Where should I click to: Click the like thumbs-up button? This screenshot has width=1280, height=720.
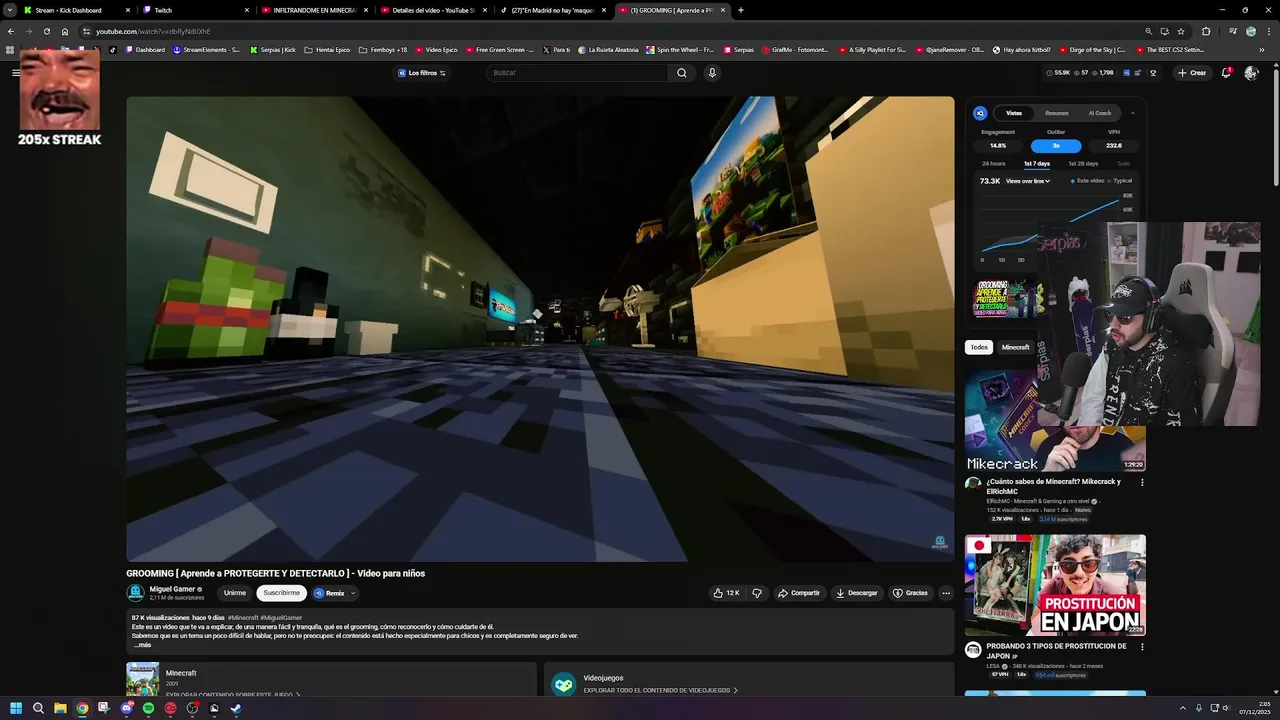pos(726,593)
